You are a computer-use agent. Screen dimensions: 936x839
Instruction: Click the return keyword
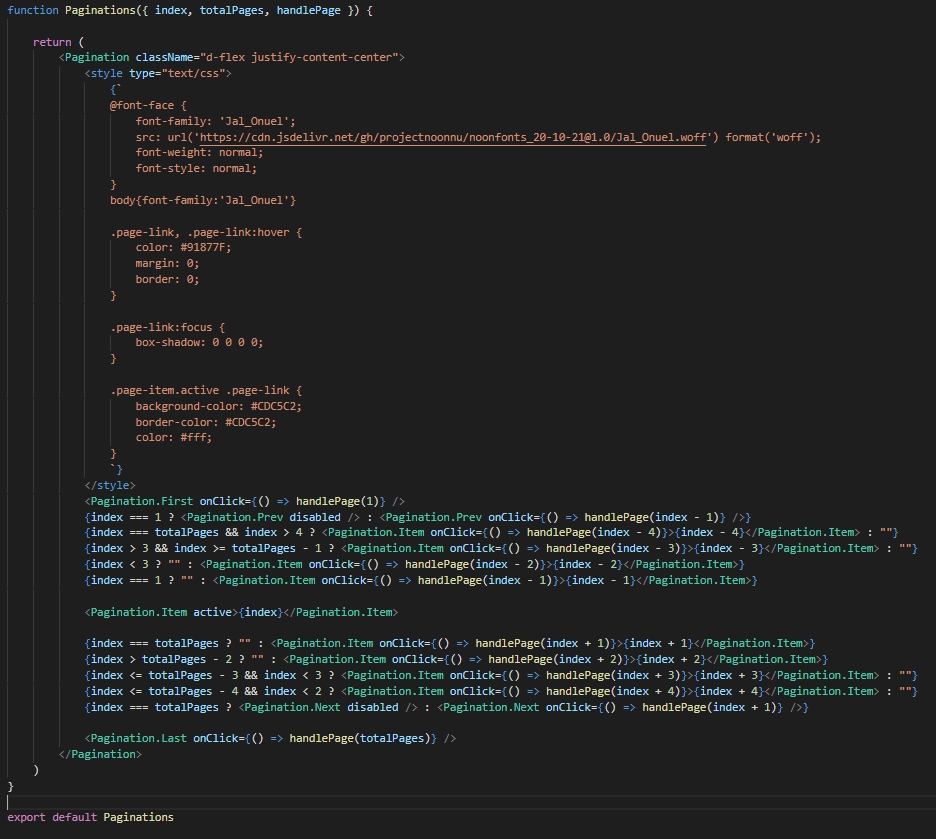[51, 41]
